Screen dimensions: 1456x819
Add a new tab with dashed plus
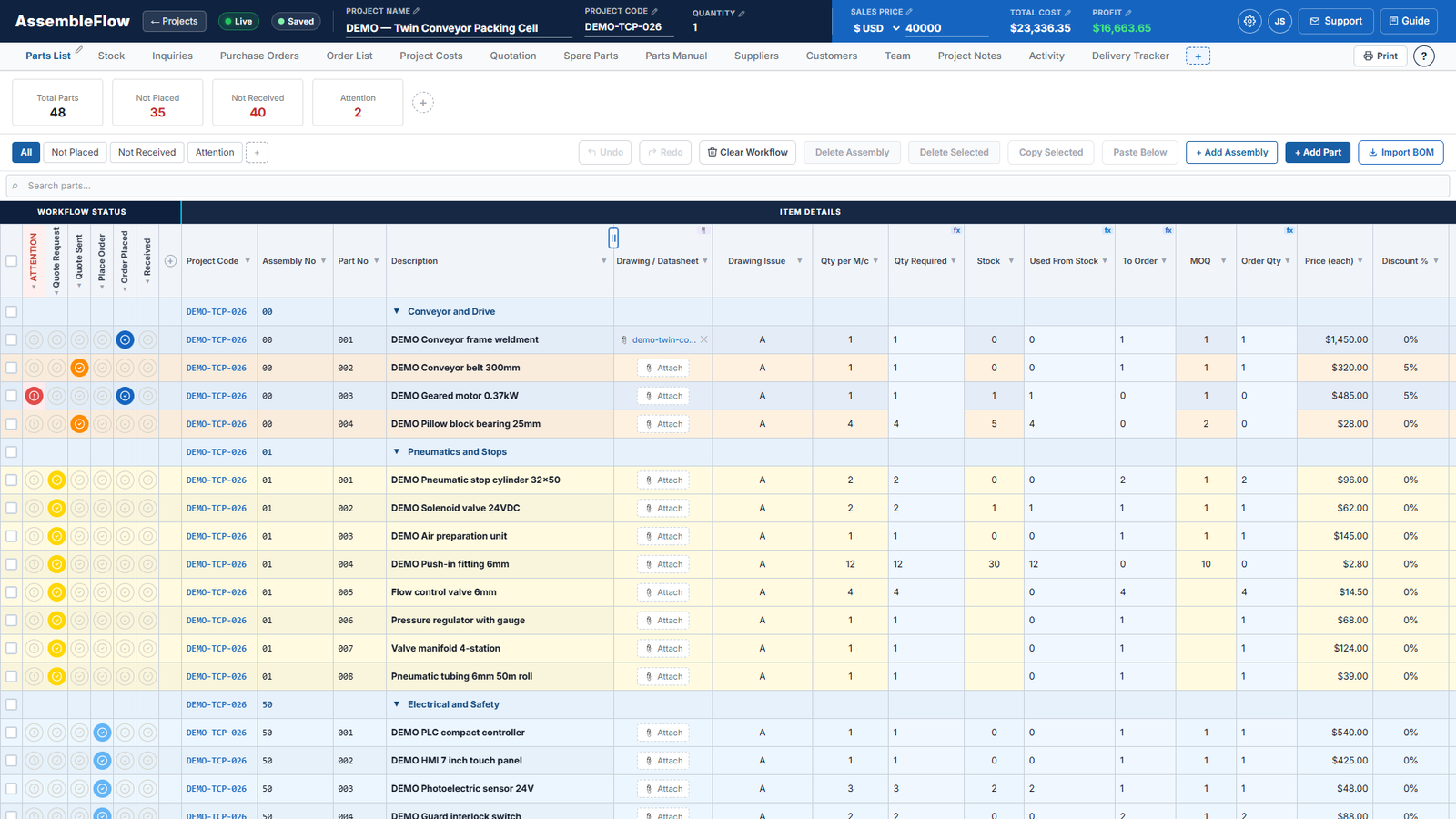1198,56
